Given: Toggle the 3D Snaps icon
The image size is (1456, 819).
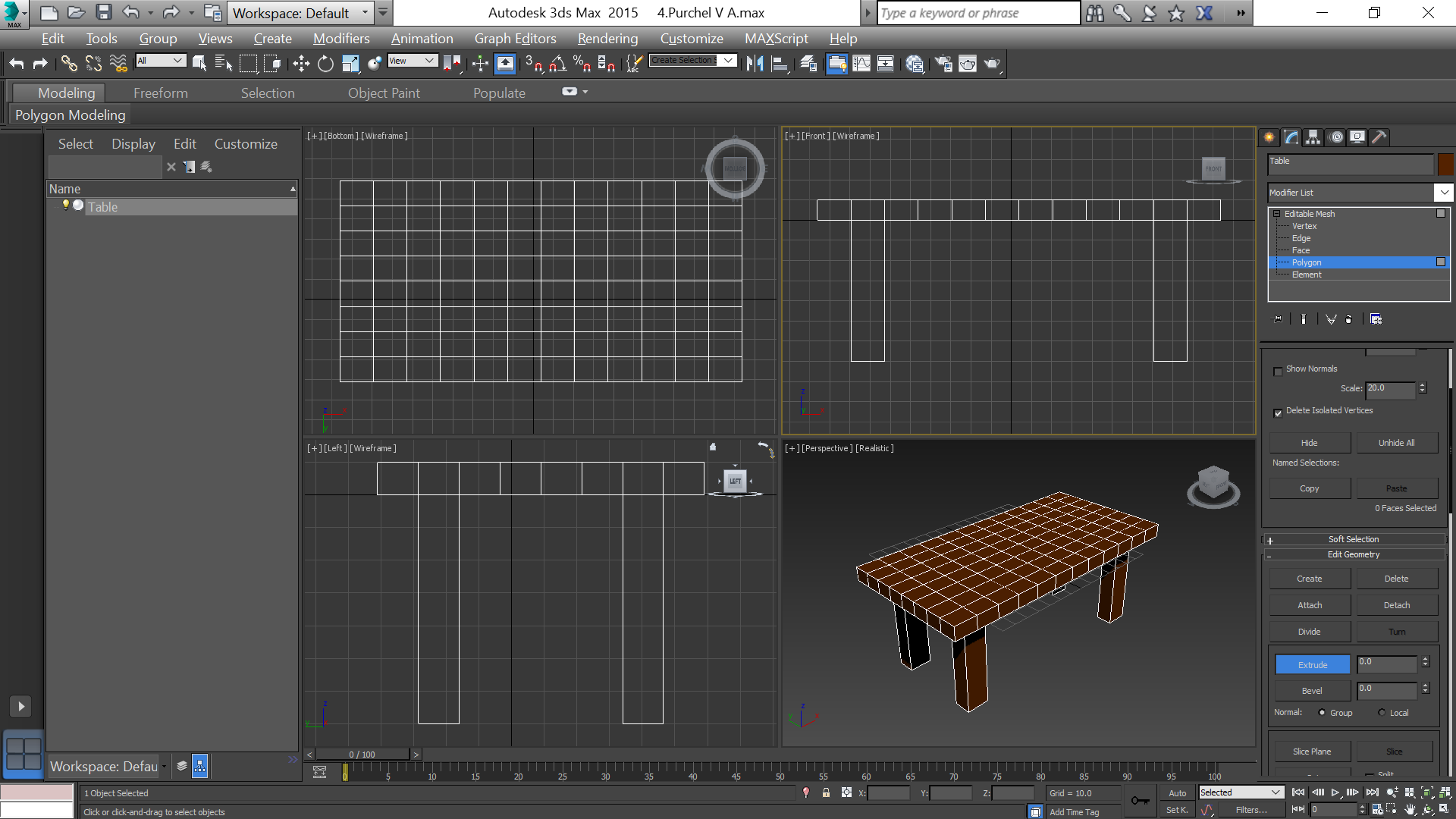Looking at the screenshot, I should (x=533, y=64).
